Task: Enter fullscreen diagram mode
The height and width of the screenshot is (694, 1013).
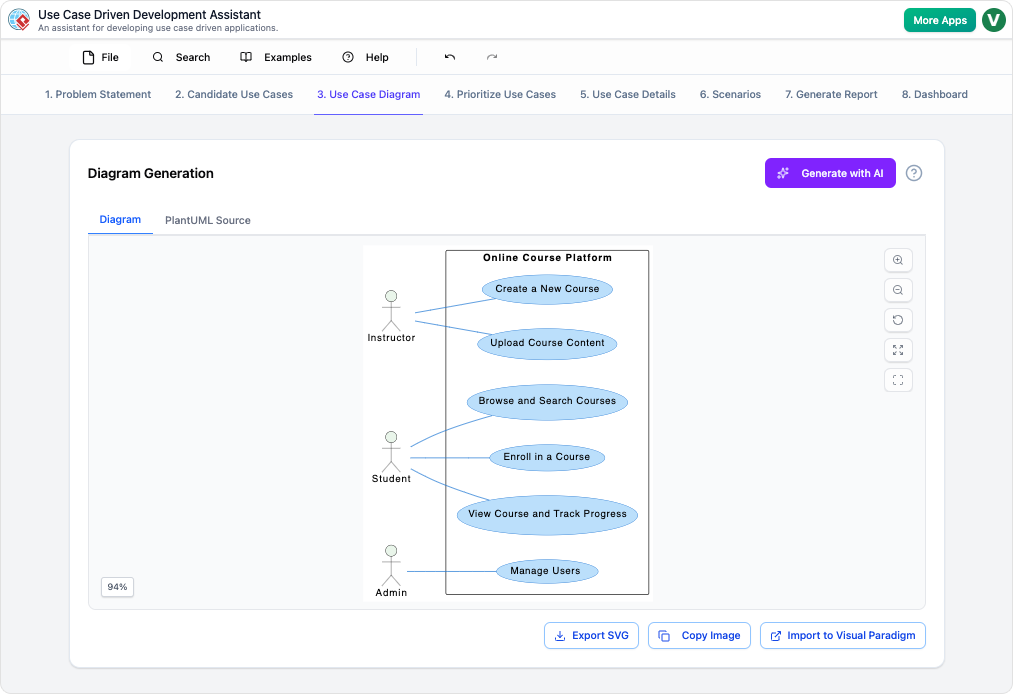Action: pyautogui.click(x=897, y=380)
